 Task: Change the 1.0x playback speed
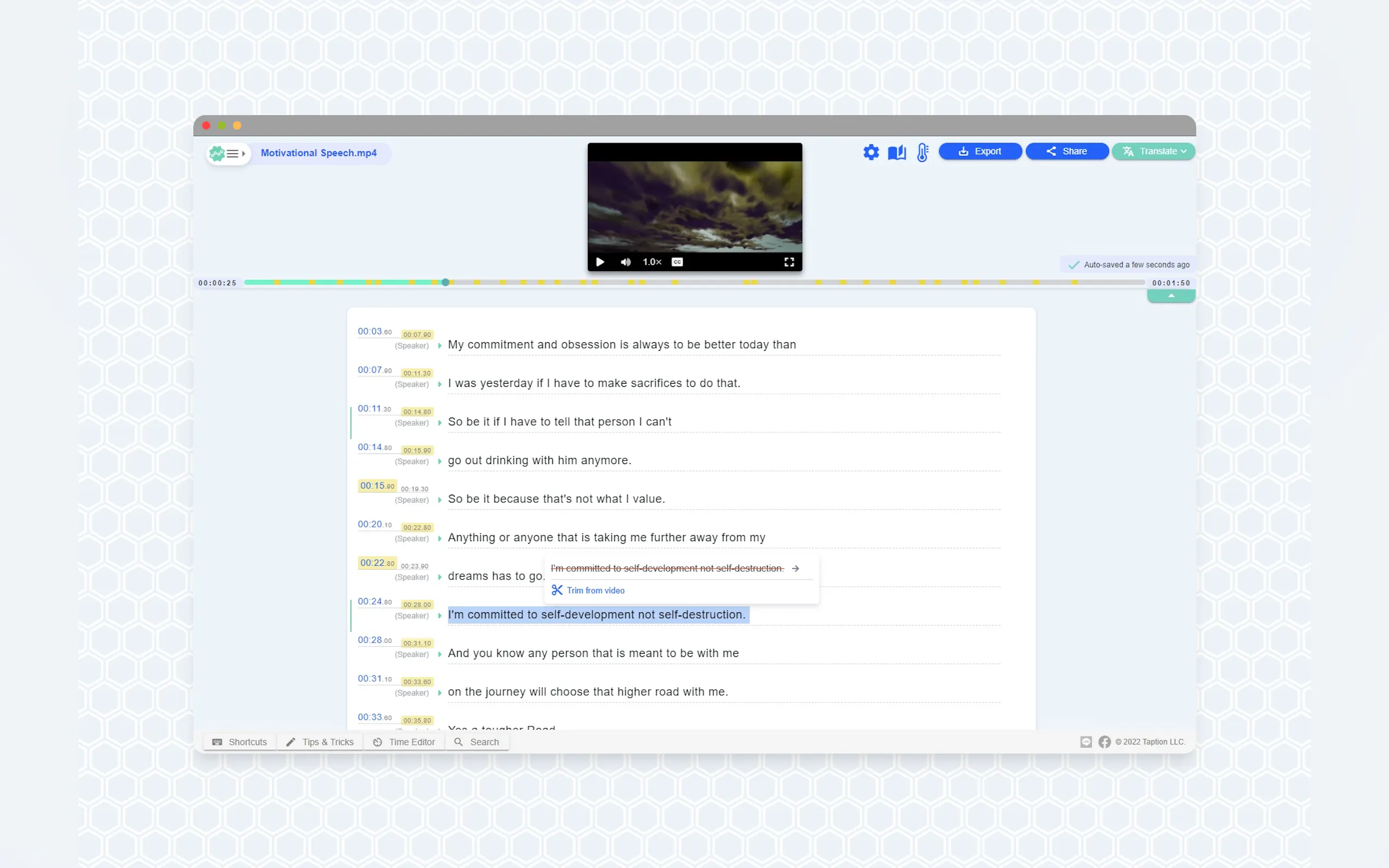tap(652, 262)
